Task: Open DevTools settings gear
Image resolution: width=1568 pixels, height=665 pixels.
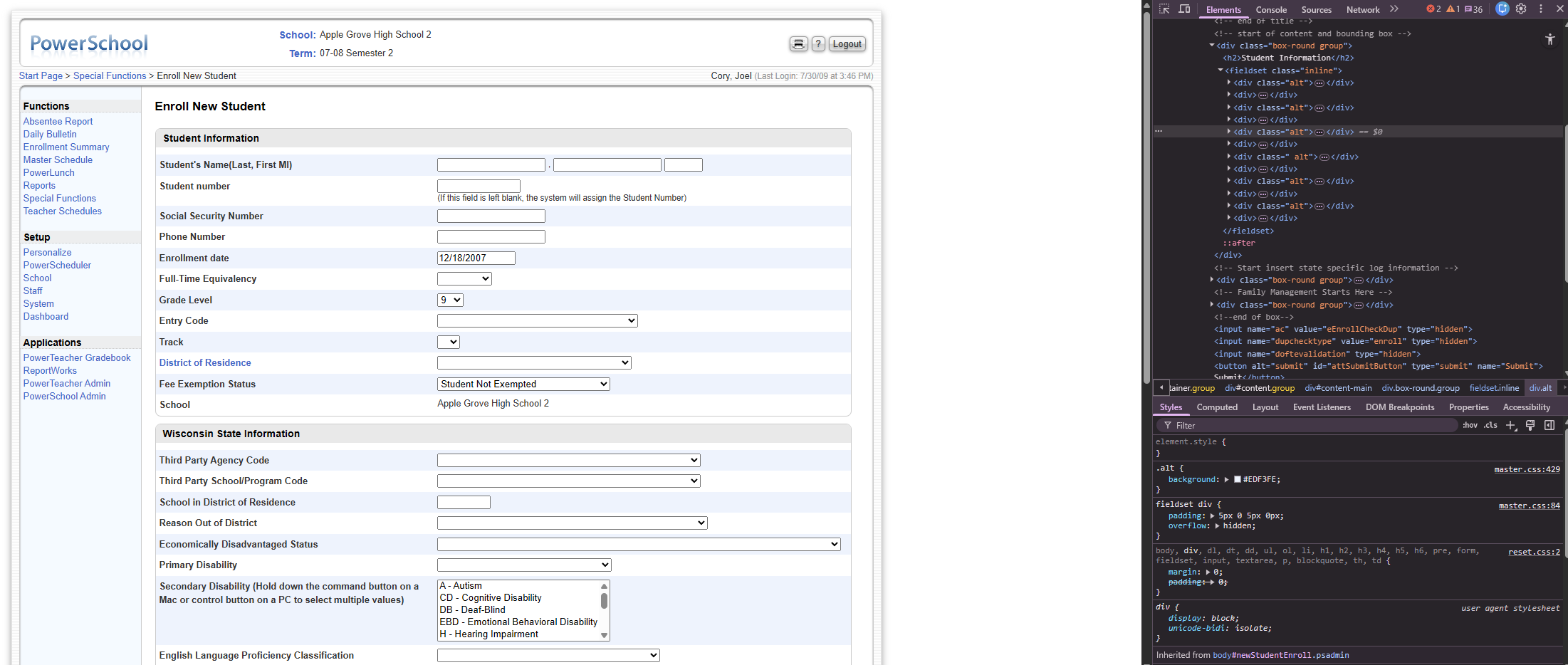Action: [1521, 9]
